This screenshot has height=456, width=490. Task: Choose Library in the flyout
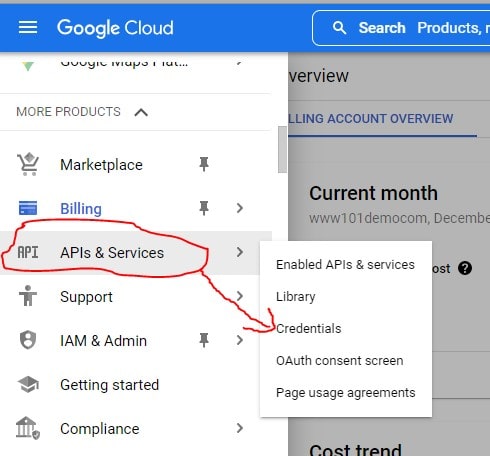[x=296, y=297]
